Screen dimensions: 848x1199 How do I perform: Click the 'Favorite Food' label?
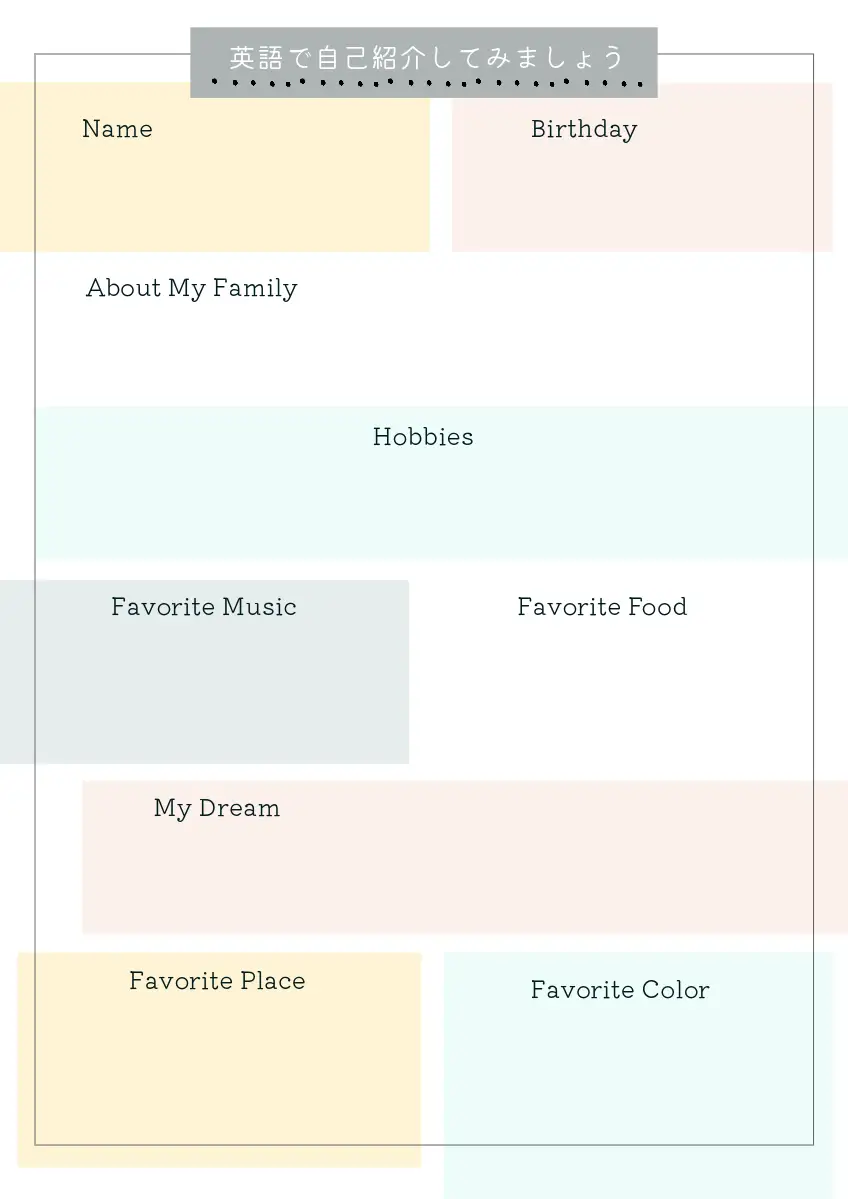click(602, 607)
